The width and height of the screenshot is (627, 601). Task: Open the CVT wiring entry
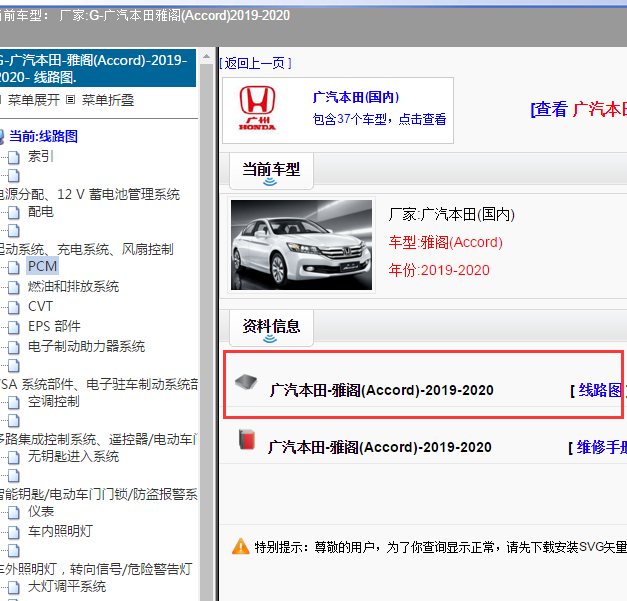40,306
